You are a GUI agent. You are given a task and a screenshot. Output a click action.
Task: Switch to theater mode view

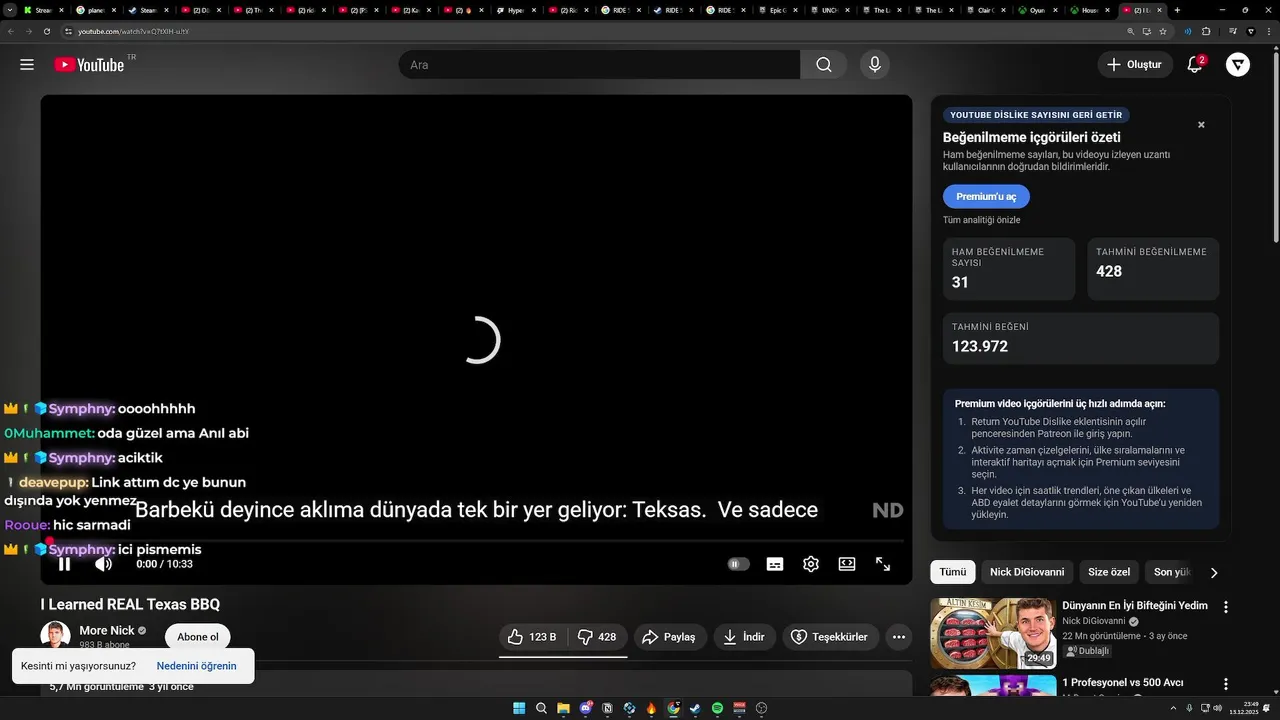tap(847, 564)
